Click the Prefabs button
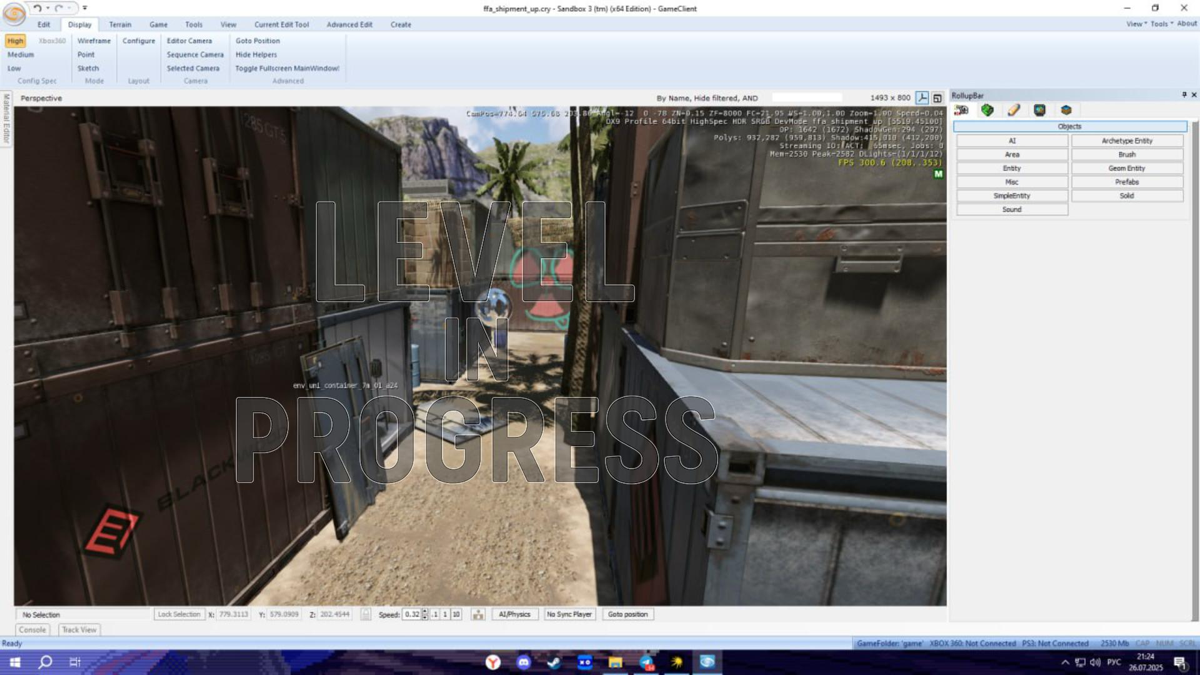Screen dimensions: 1200x675 [x=1127, y=182]
